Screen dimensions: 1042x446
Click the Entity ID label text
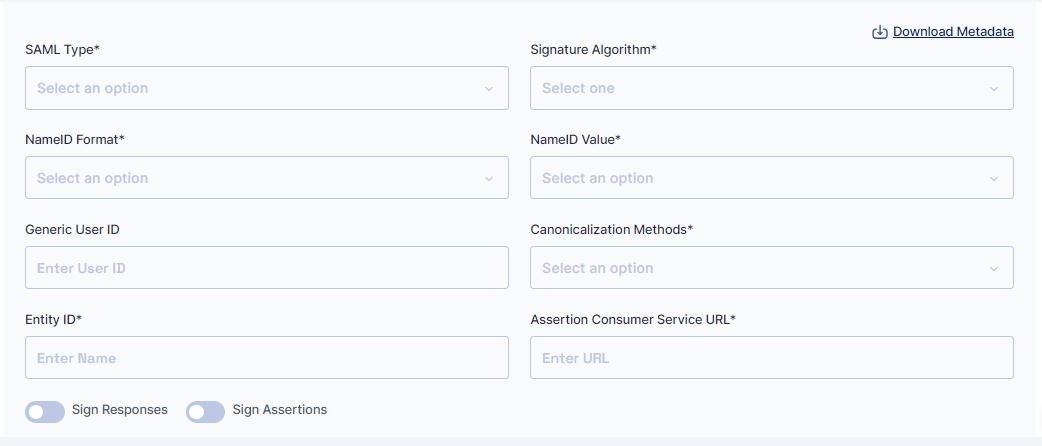[x=53, y=320]
